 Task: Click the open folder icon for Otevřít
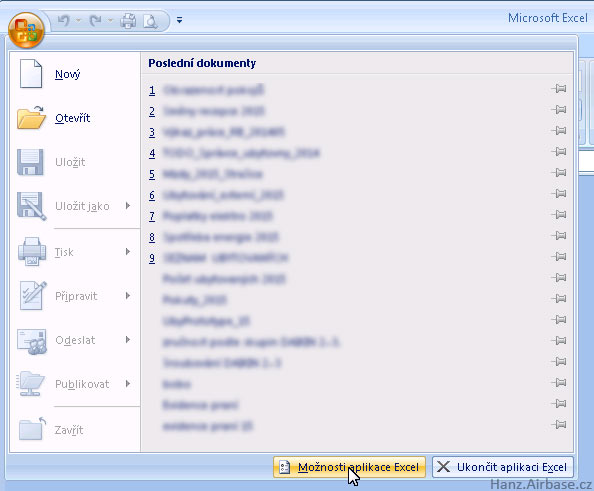coord(32,117)
